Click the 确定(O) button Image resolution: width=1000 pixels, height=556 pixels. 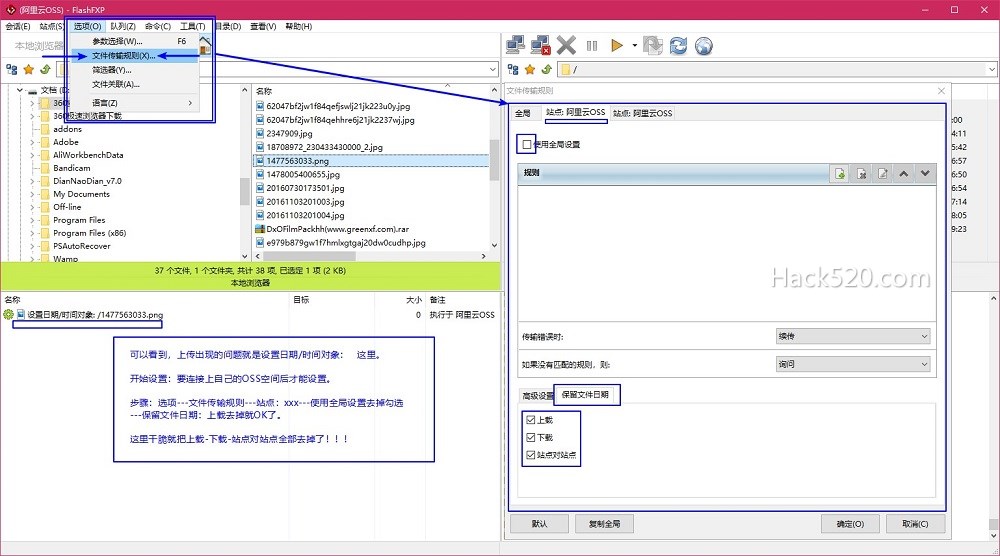tap(850, 523)
